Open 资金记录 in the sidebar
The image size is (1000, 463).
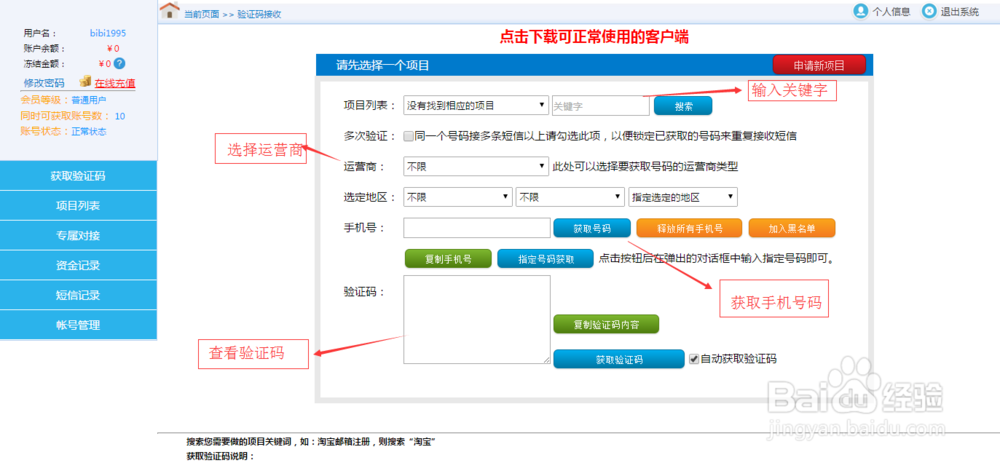pos(78,265)
